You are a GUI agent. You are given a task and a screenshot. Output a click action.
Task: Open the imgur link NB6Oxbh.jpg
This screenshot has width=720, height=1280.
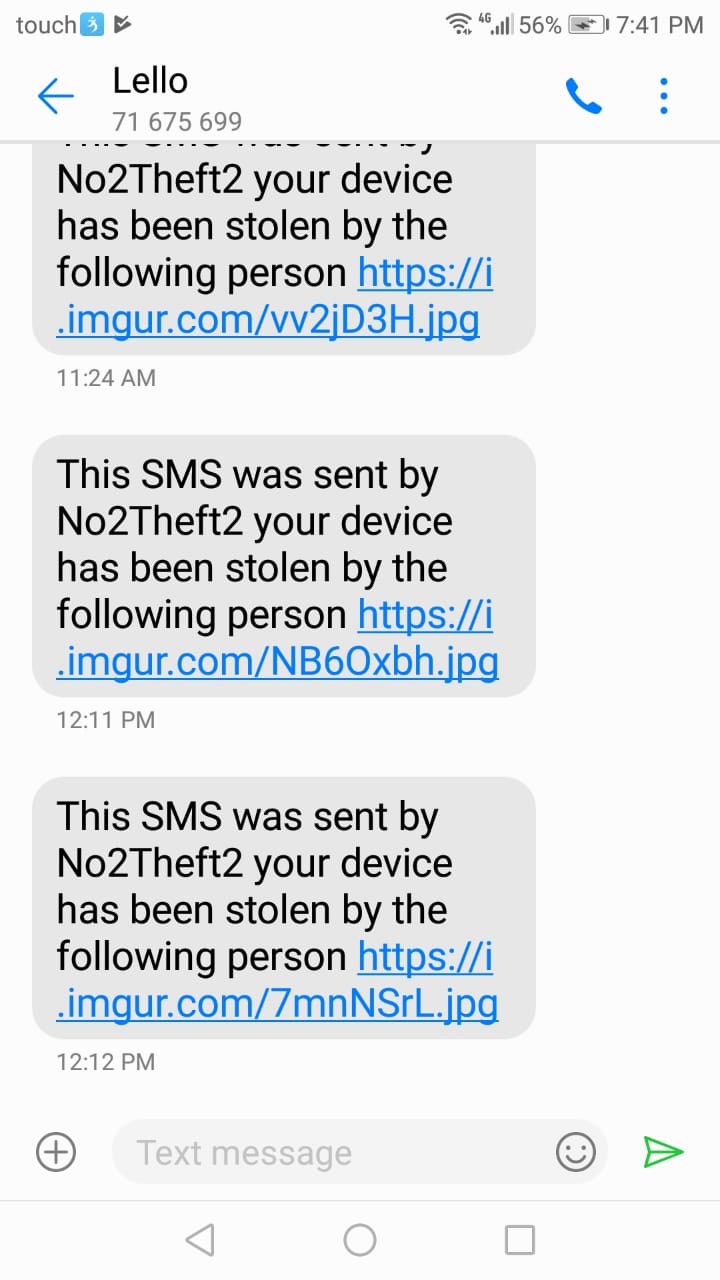(274, 661)
